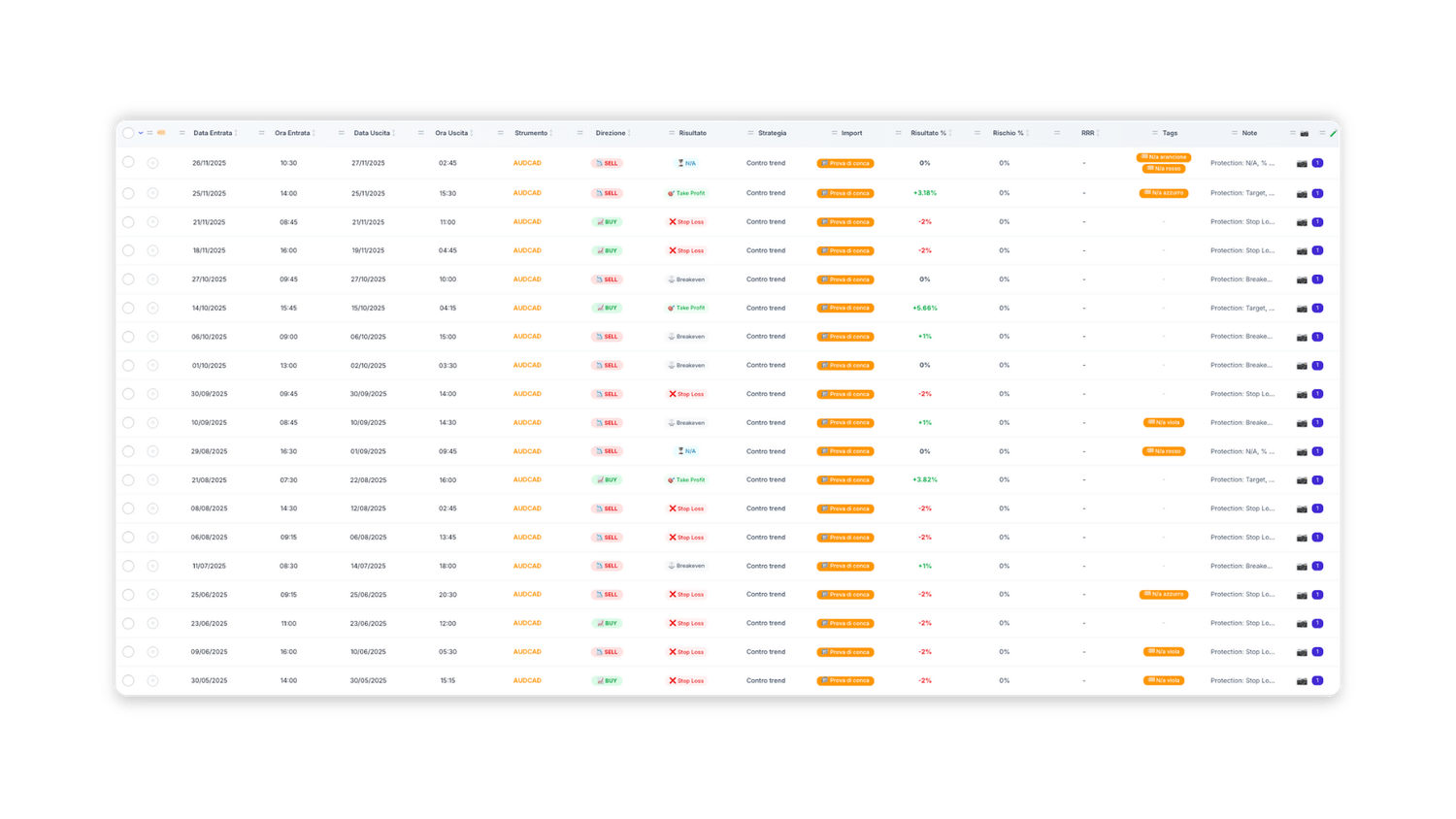Click the 'N/a rosso' tag on 29/08/2025 row

(1164, 451)
